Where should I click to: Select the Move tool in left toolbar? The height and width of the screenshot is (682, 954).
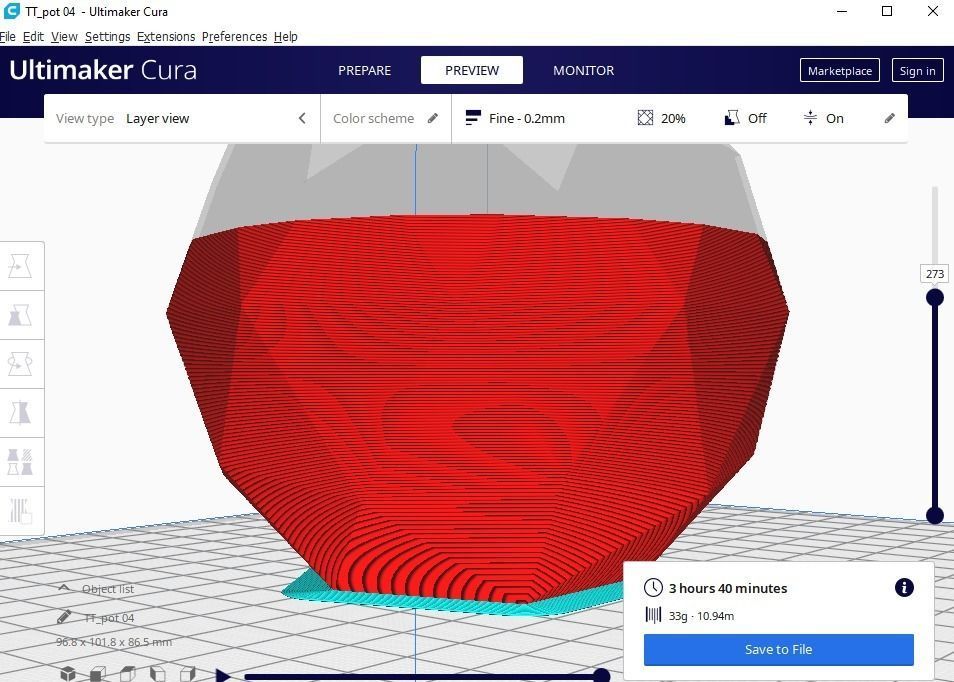pos(20,266)
